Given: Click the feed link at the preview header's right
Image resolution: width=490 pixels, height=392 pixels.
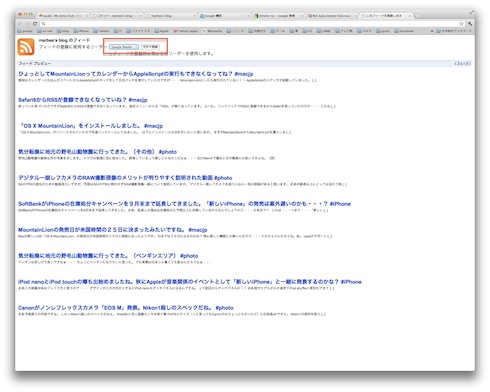Looking at the screenshot, I should 463,63.
